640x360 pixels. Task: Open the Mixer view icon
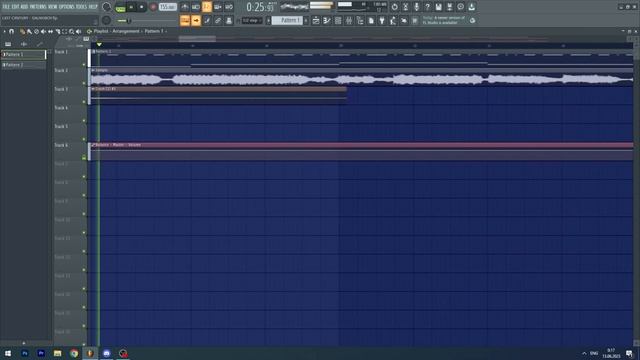click(x=349, y=20)
